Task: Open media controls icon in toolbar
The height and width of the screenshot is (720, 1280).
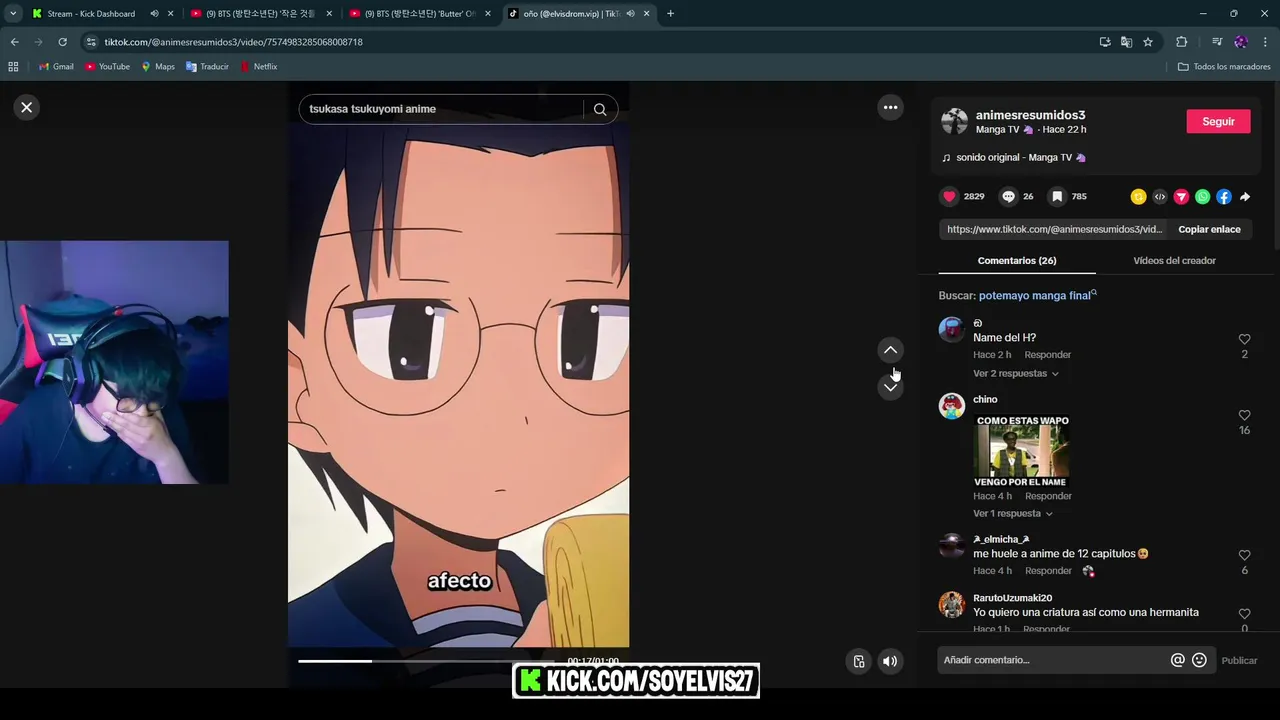Action: [1216, 42]
